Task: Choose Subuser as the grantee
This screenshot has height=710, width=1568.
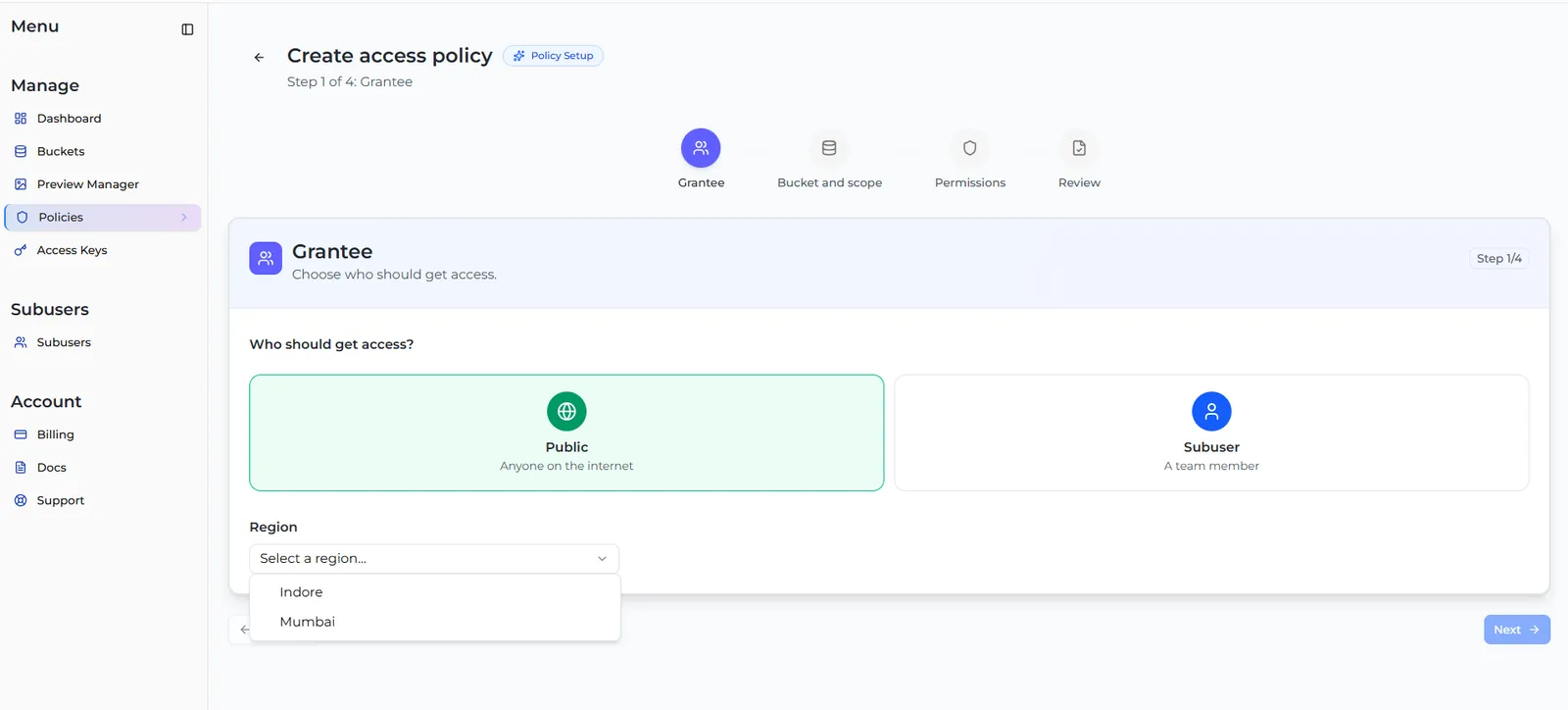Action: click(x=1211, y=432)
